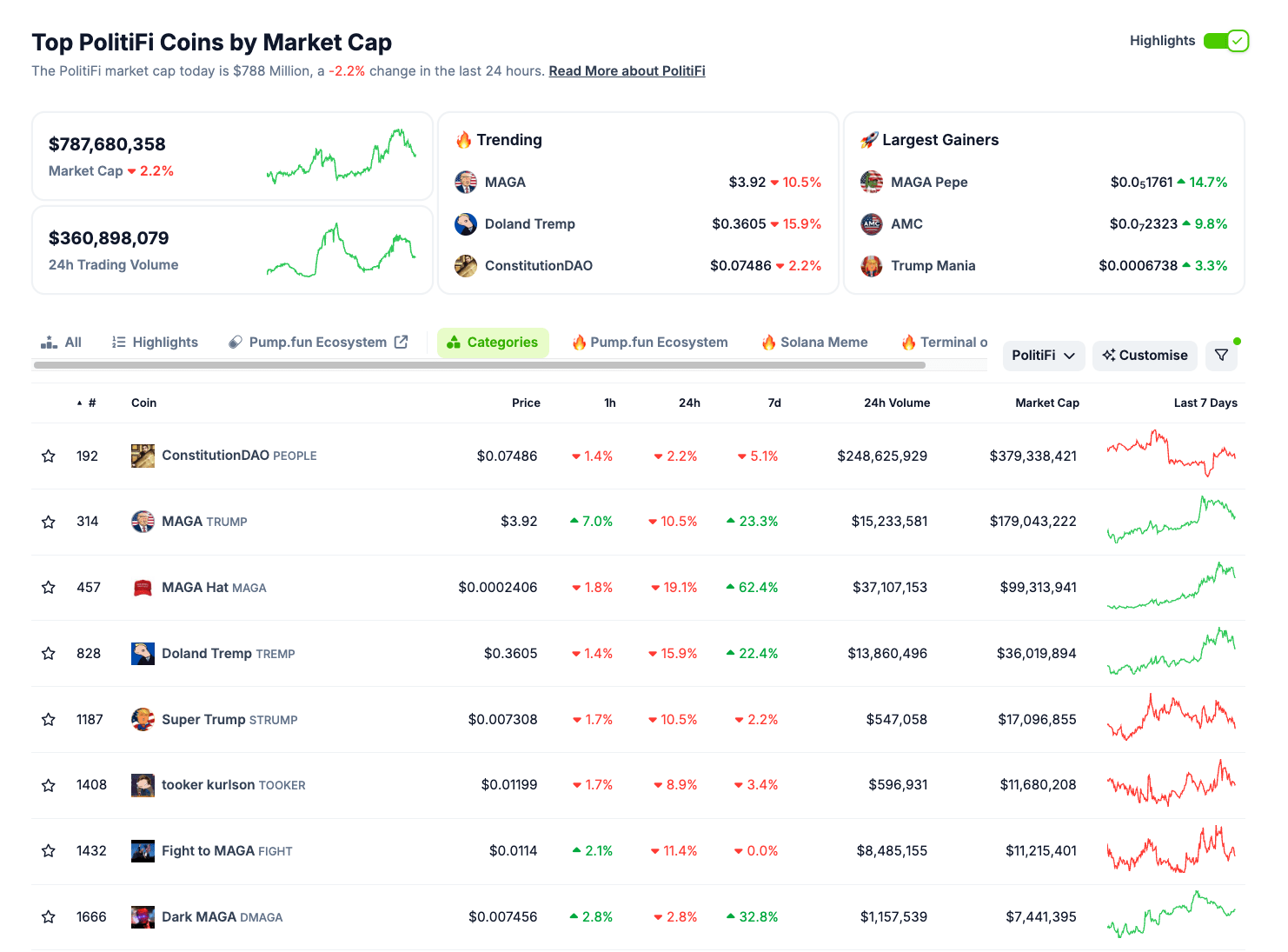Open Pump.fun Ecosystem external link tab
Viewport: 1288px width, 952px height.
pyautogui.click(x=318, y=343)
